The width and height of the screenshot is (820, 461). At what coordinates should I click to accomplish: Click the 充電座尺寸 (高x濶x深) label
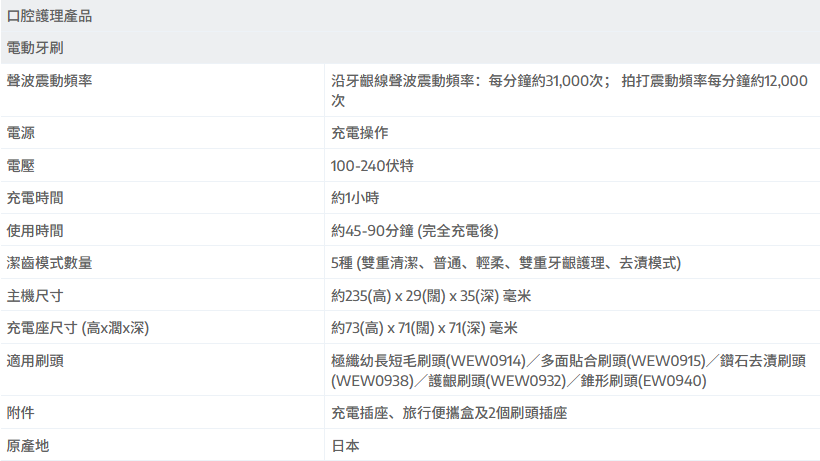(x=78, y=328)
